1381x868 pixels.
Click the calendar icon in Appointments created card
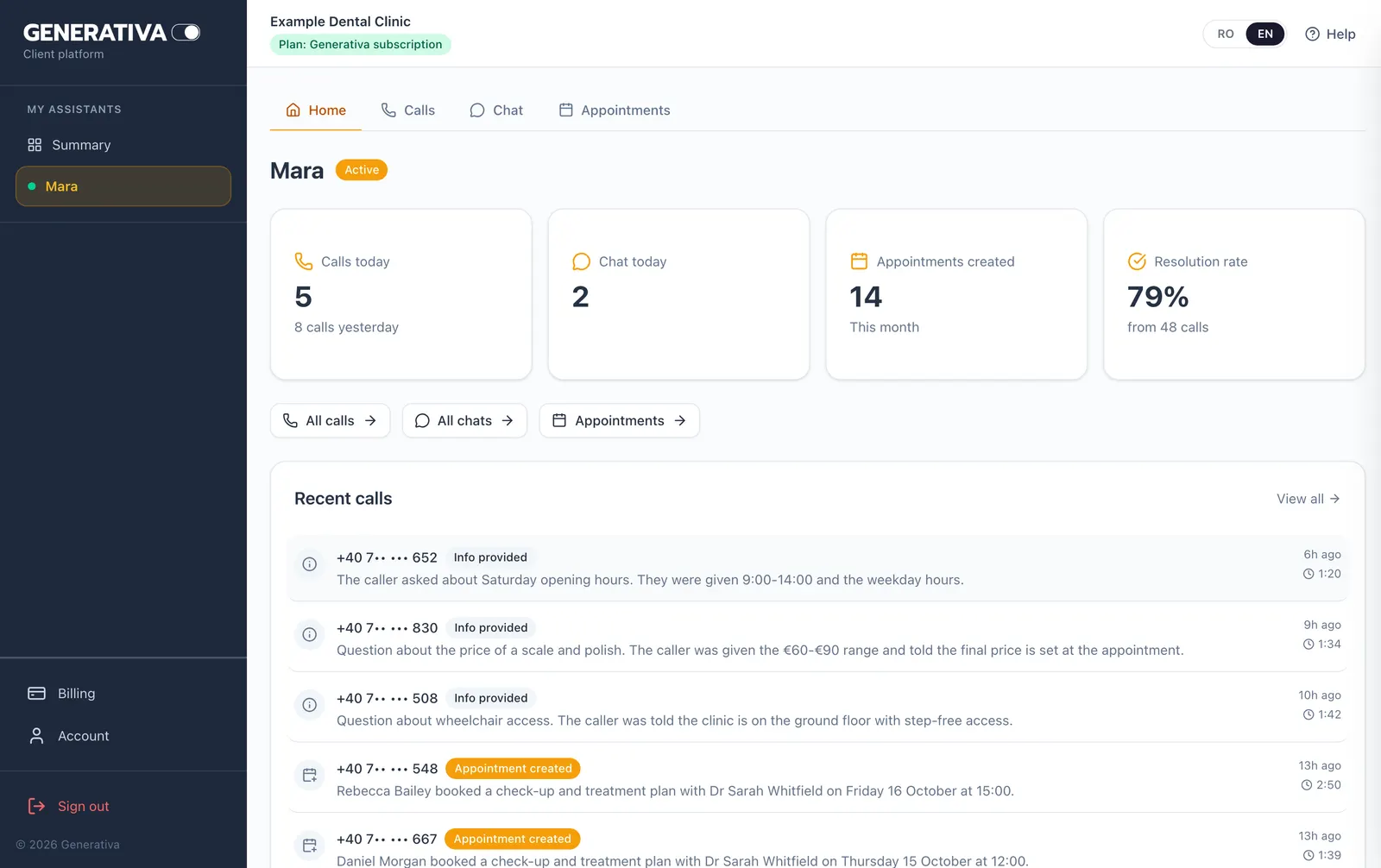point(860,261)
